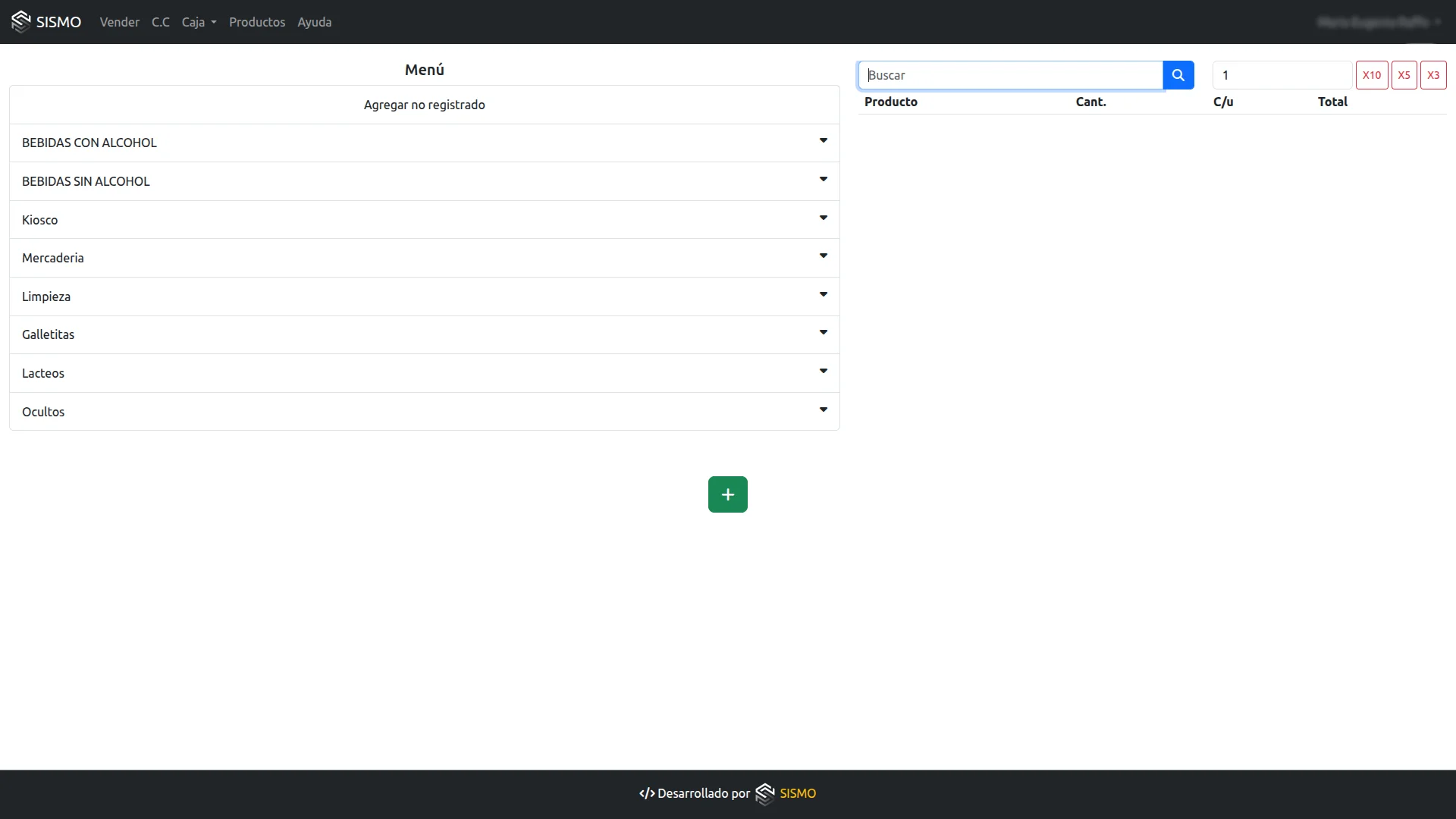This screenshot has height=819, width=1456.
Task: Open the Caja dropdown menu
Action: 199,22
